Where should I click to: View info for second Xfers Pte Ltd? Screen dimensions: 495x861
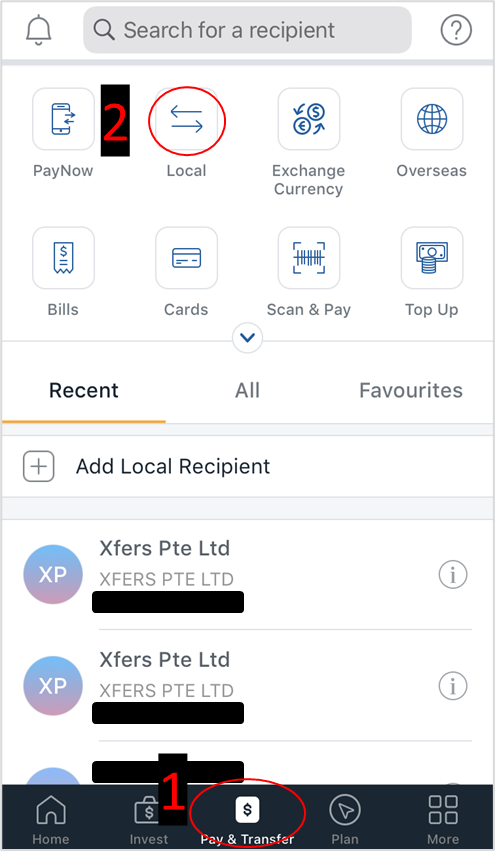[x=453, y=686]
